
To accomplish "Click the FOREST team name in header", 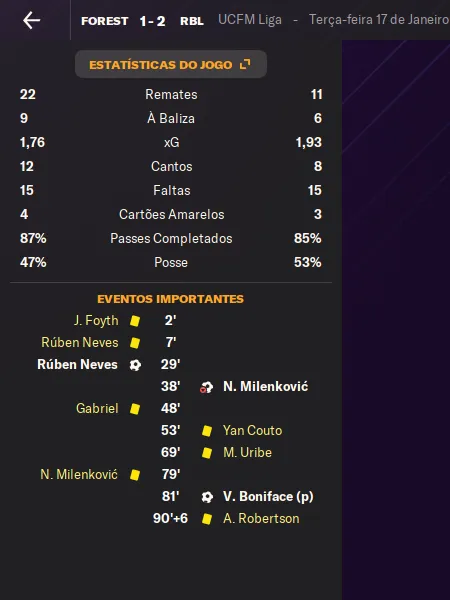I will [x=104, y=21].
